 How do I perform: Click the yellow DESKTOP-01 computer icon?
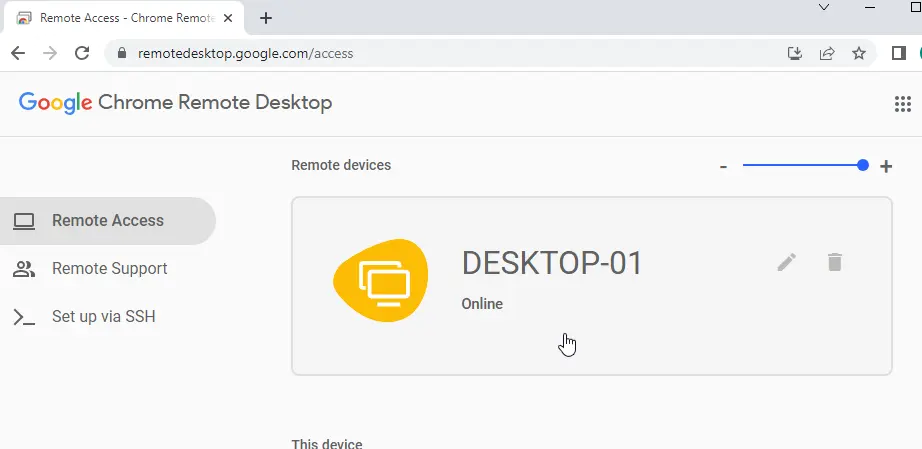[x=381, y=280]
